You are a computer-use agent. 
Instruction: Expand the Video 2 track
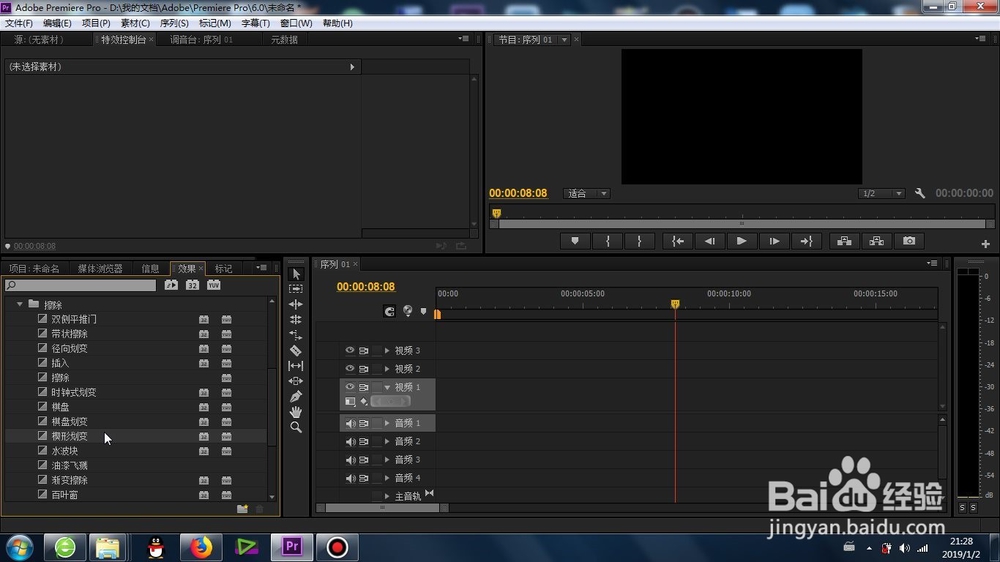[x=386, y=369]
